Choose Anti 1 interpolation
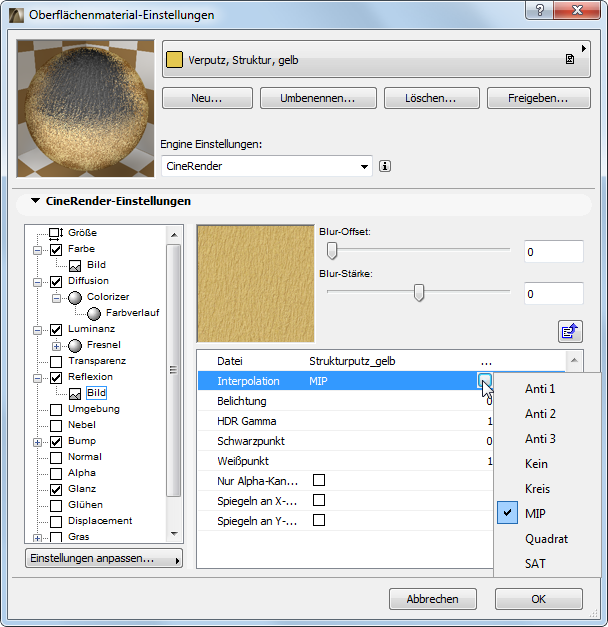Screen dimensions: 608x627 coord(547,389)
